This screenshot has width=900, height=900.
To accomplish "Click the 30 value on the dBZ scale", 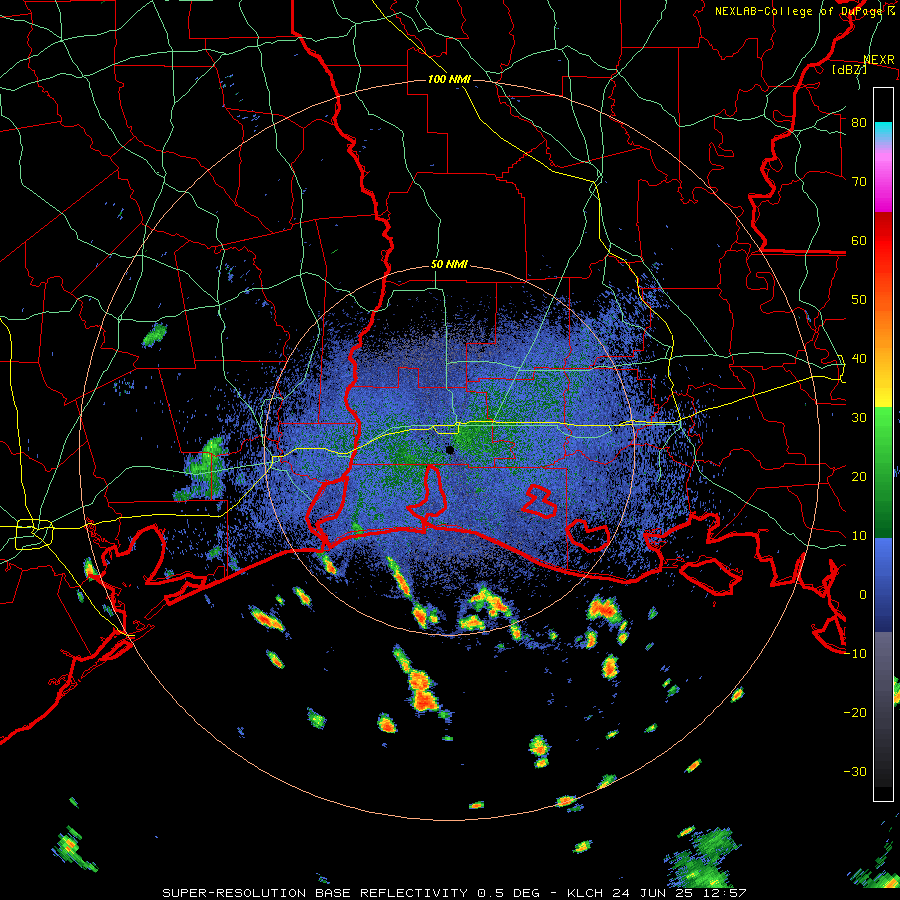I will pyautogui.click(x=859, y=418).
